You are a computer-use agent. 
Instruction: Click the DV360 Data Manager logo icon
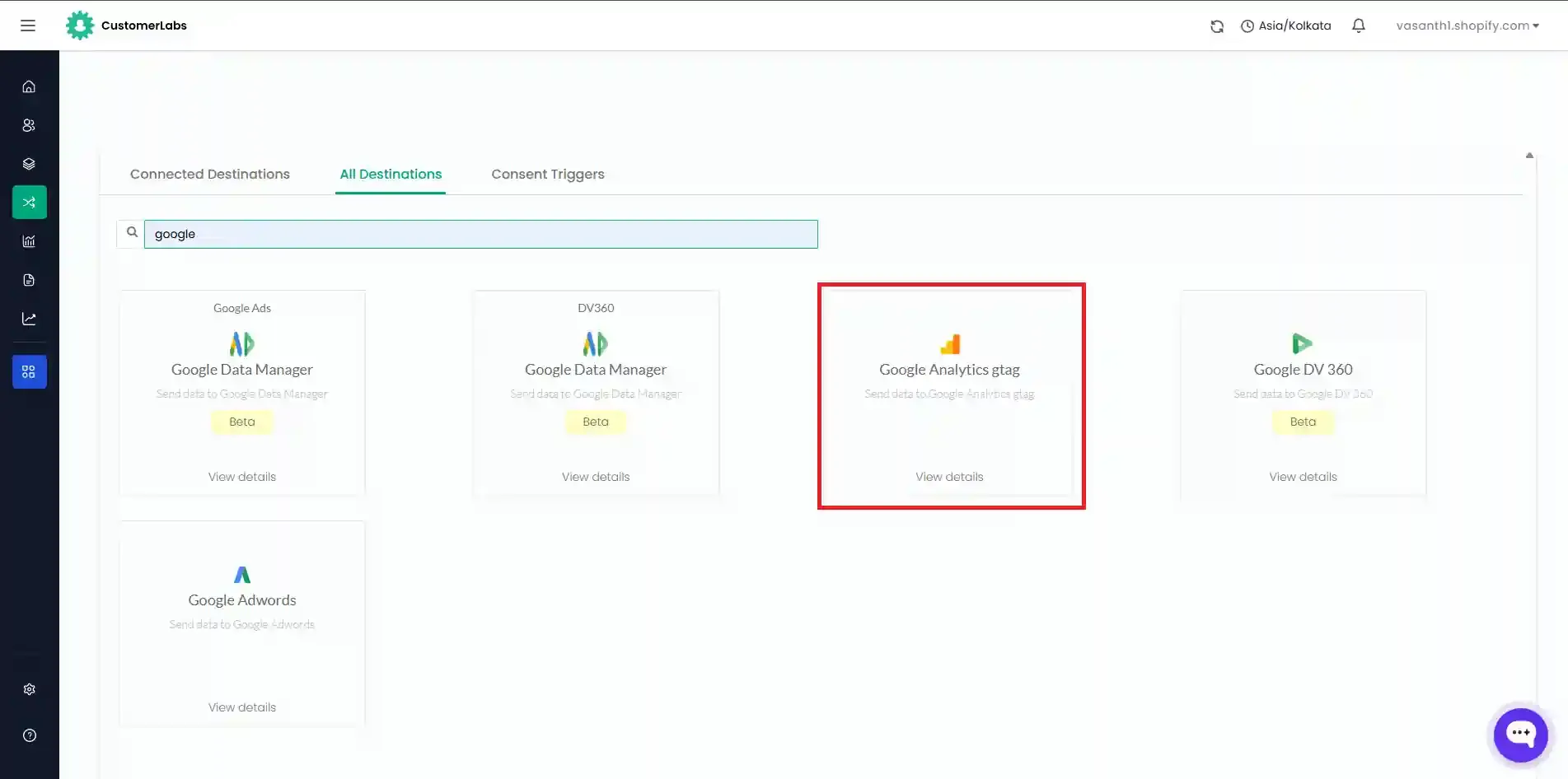coord(596,343)
